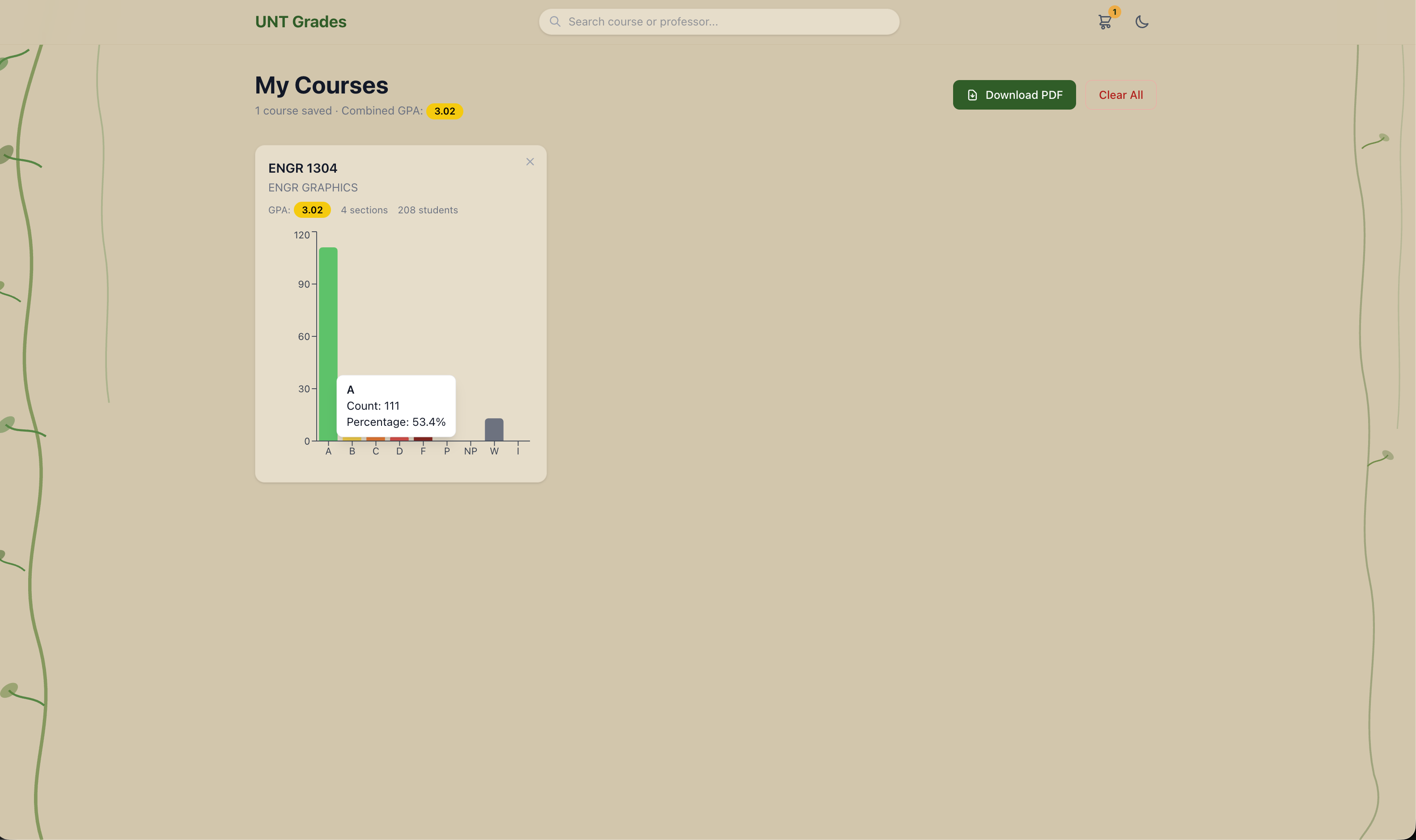The image size is (1416, 840).
Task: Click the magnifier search icon
Action: click(x=555, y=21)
